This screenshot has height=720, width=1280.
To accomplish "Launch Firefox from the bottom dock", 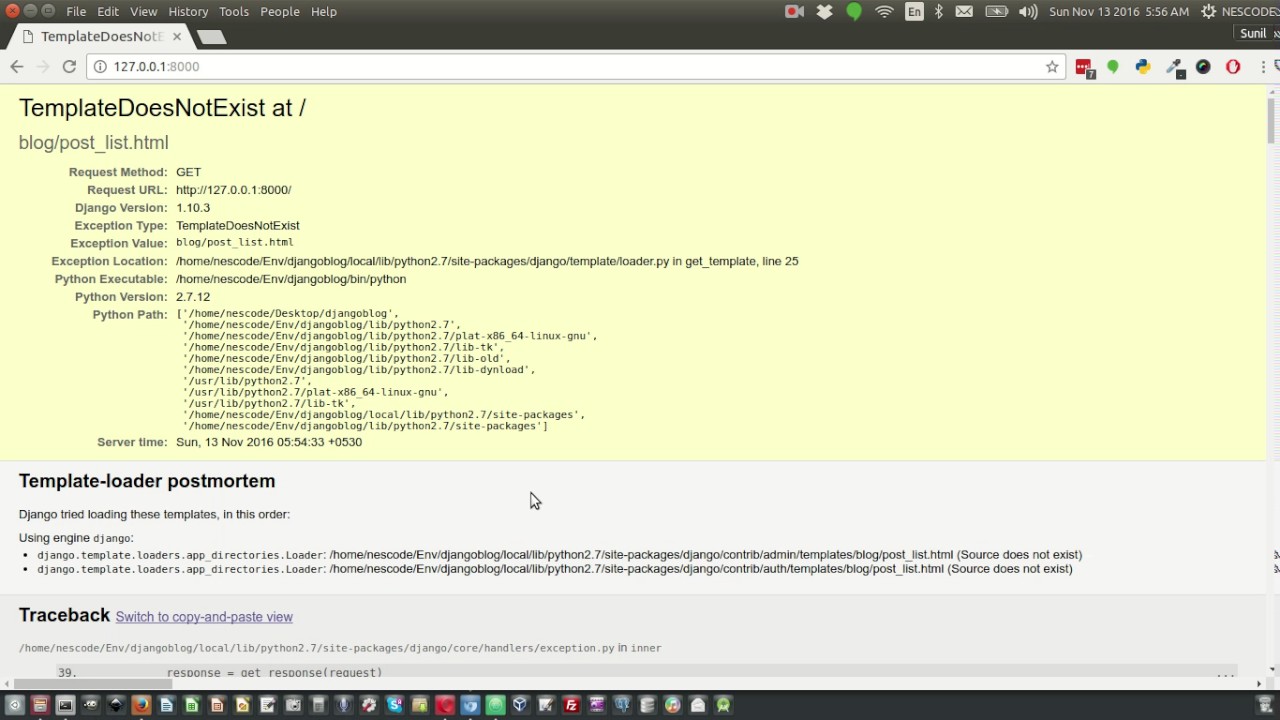I will pos(141,705).
